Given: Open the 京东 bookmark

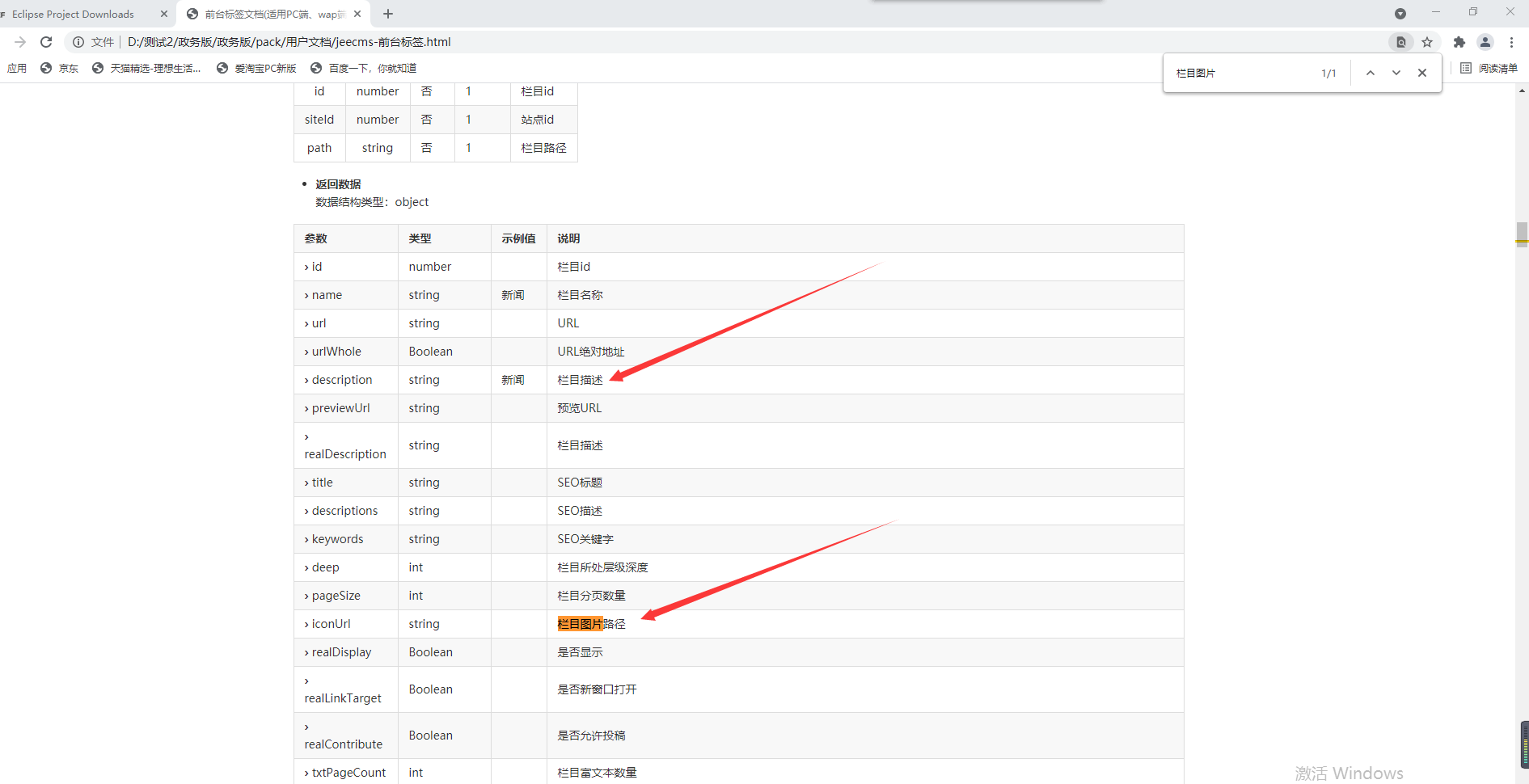Looking at the screenshot, I should 59,69.
